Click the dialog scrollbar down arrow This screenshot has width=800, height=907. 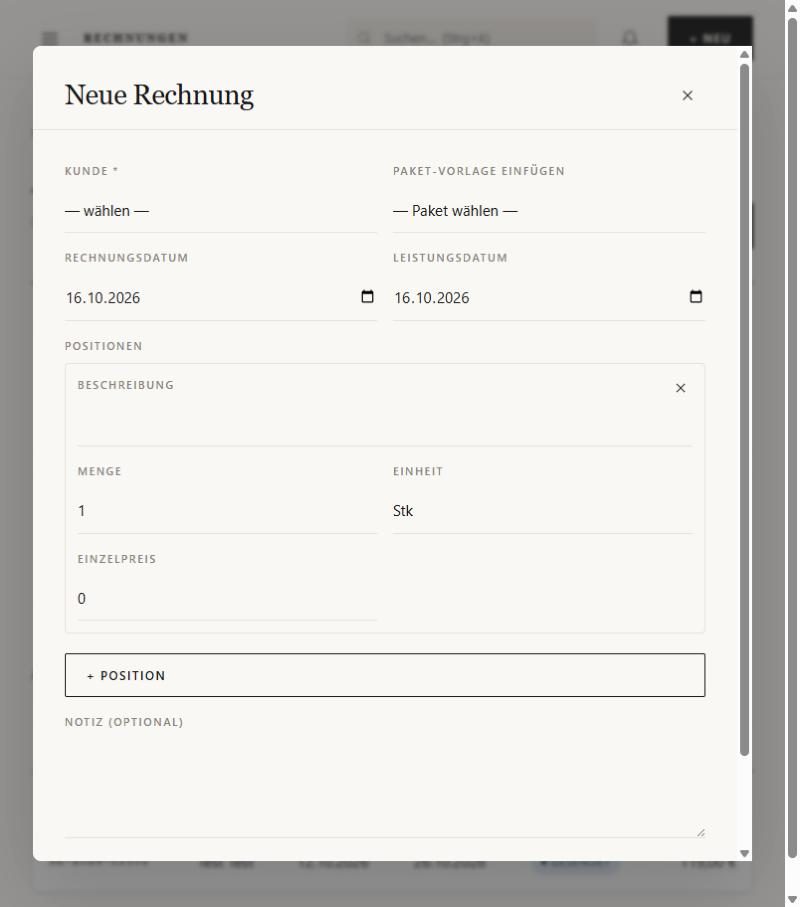tap(744, 853)
